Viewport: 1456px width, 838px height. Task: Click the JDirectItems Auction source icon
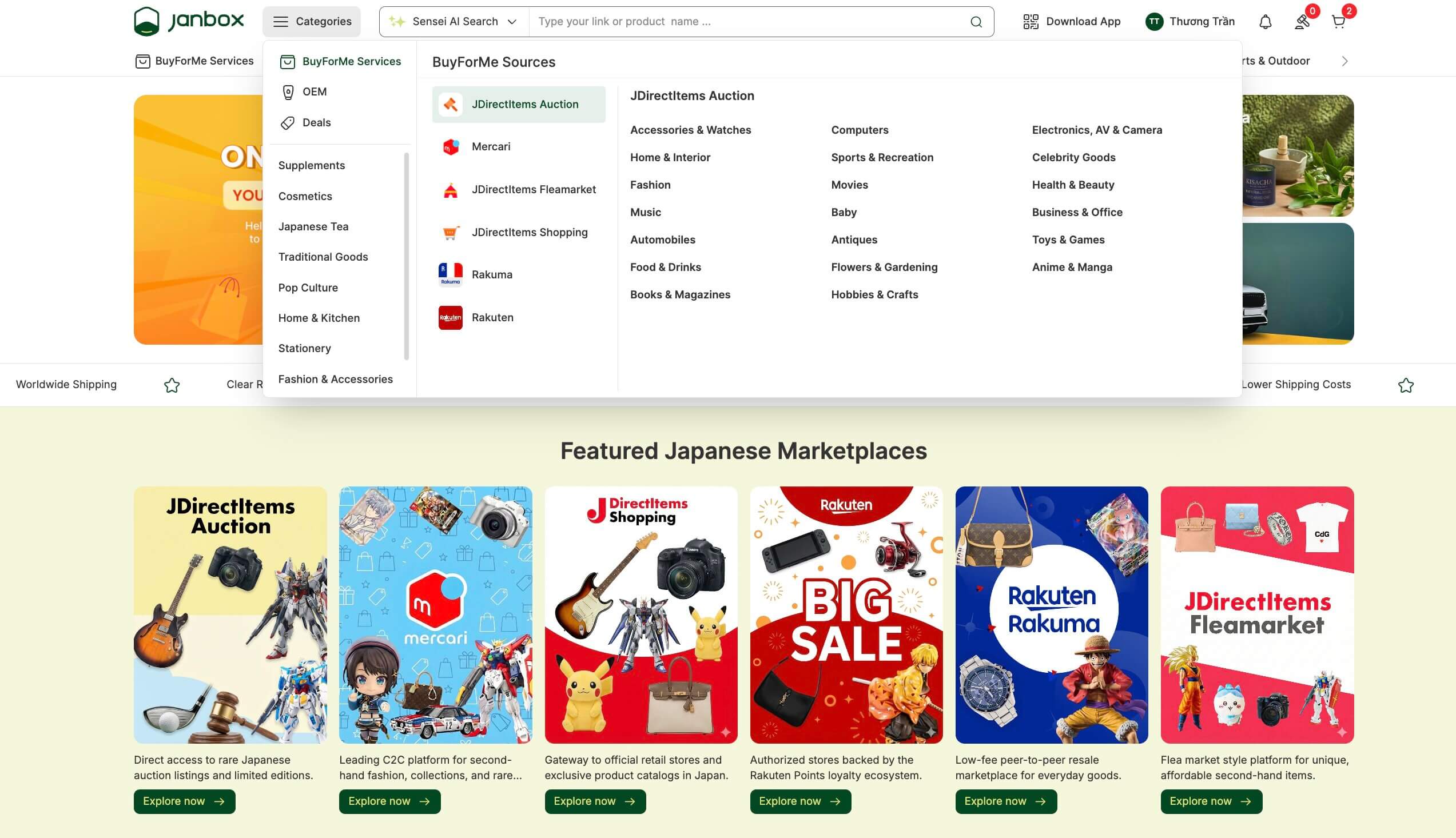[x=450, y=105]
